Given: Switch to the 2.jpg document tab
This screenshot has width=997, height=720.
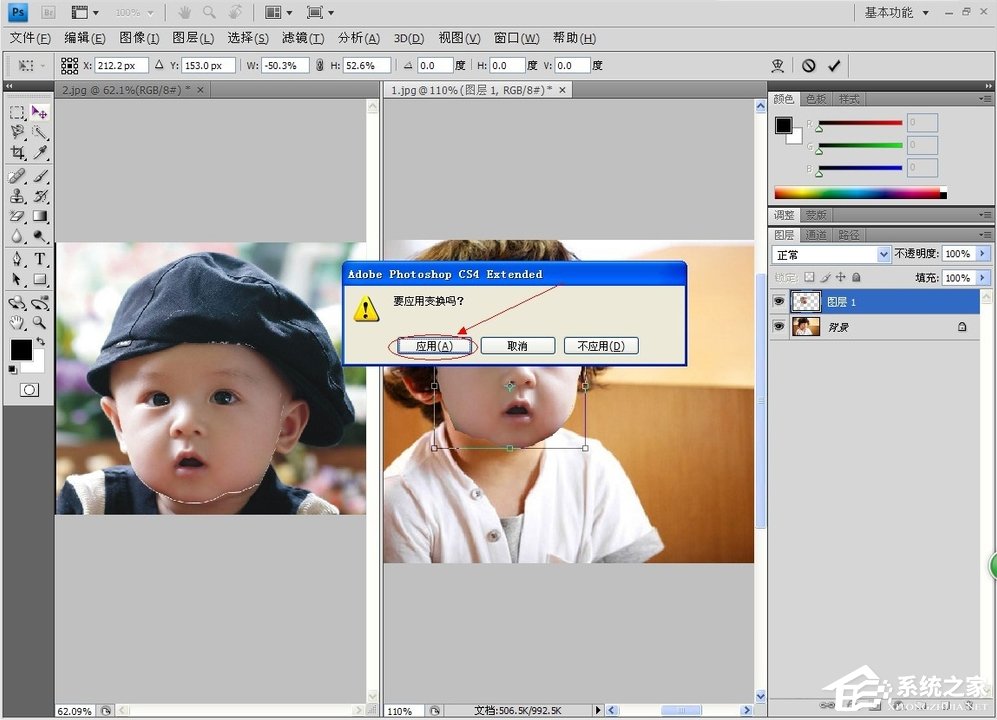Looking at the screenshot, I should coord(127,90).
